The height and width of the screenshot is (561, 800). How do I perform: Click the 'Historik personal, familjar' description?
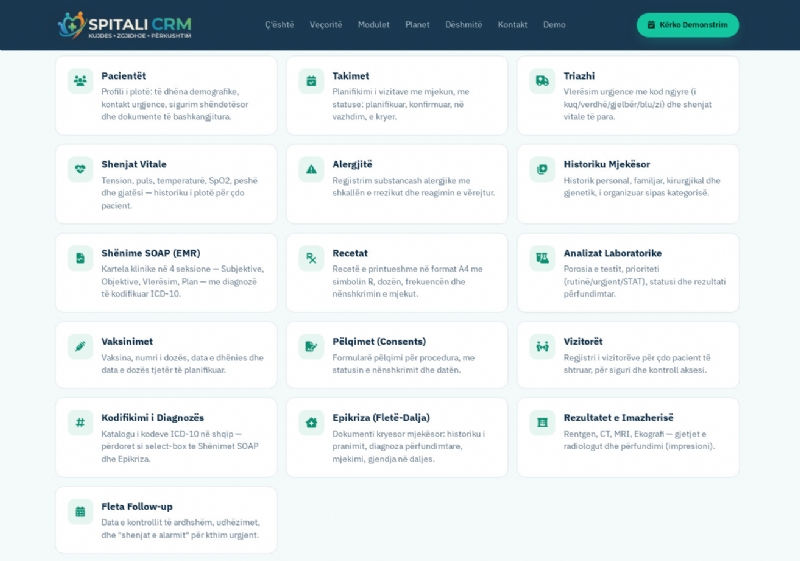pyautogui.click(x=642, y=187)
